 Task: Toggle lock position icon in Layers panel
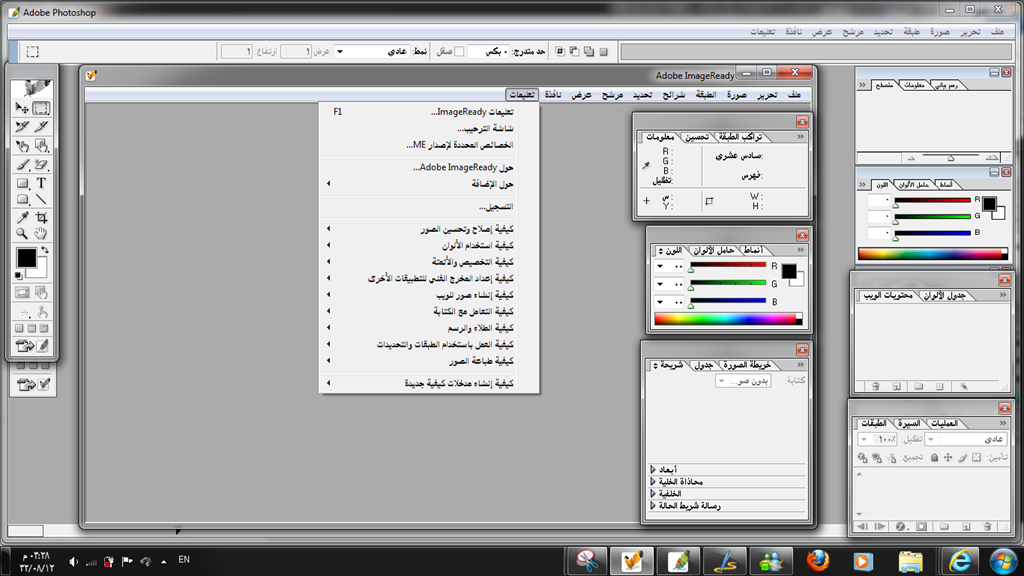point(948,458)
